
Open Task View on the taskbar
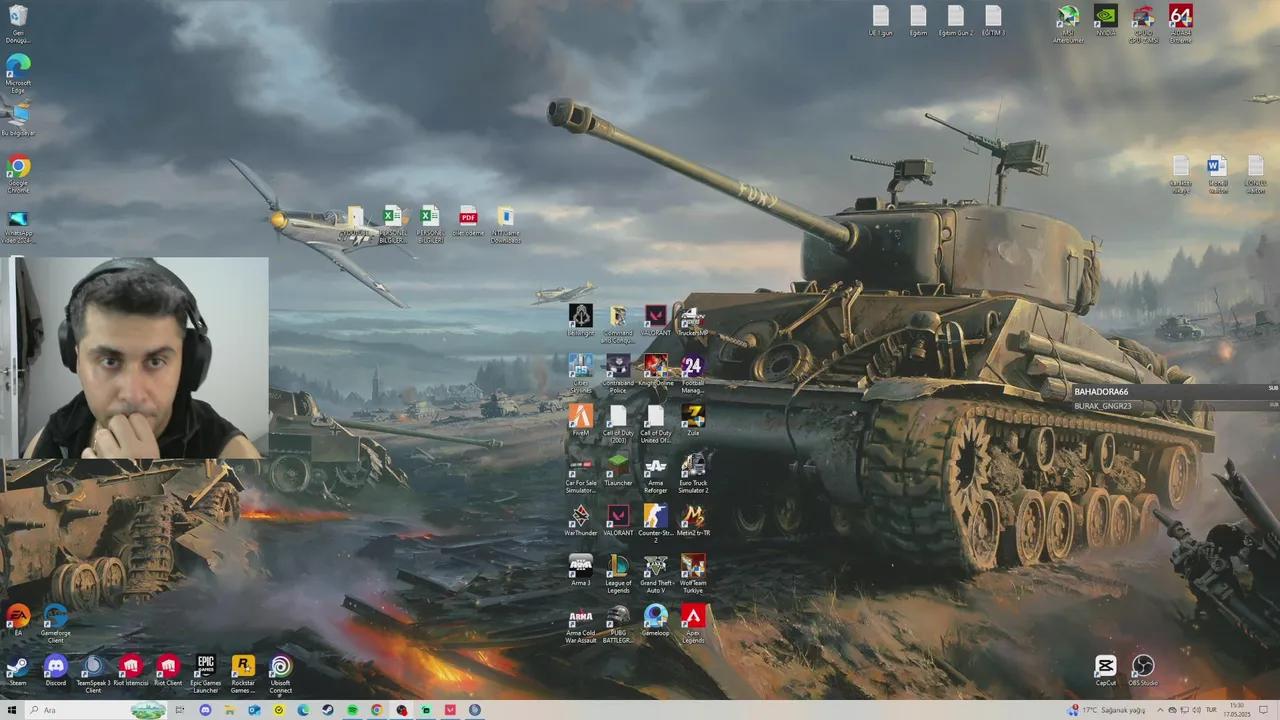tap(182, 710)
